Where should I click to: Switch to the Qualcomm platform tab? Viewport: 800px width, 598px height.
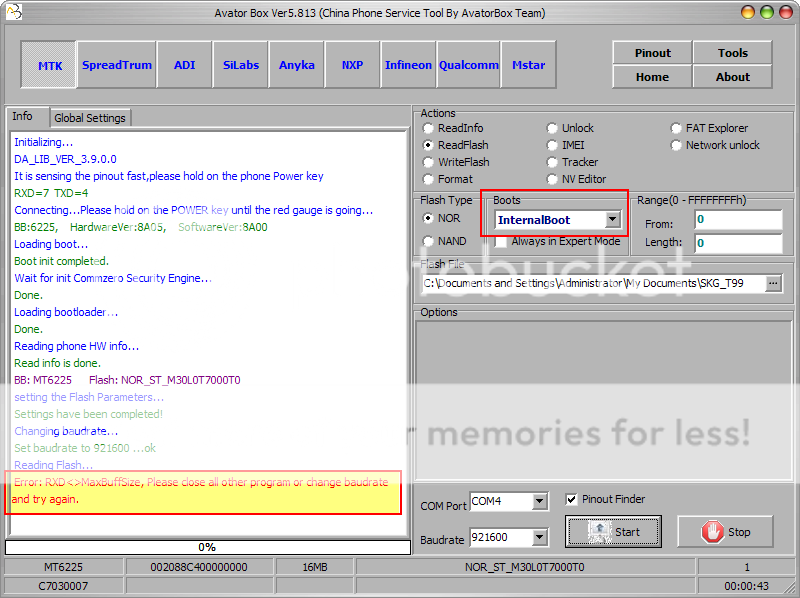468,65
